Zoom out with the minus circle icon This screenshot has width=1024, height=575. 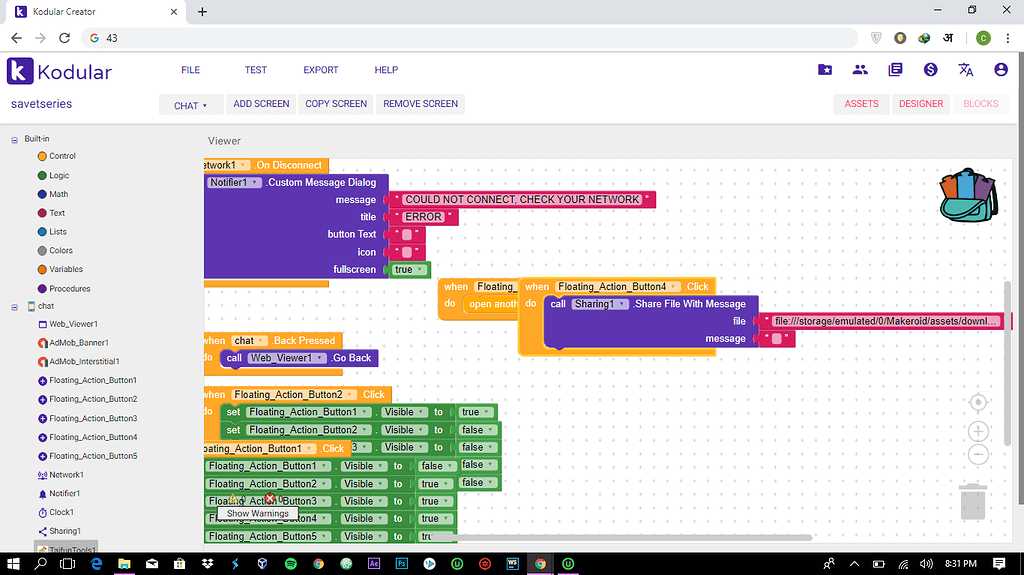click(x=978, y=455)
